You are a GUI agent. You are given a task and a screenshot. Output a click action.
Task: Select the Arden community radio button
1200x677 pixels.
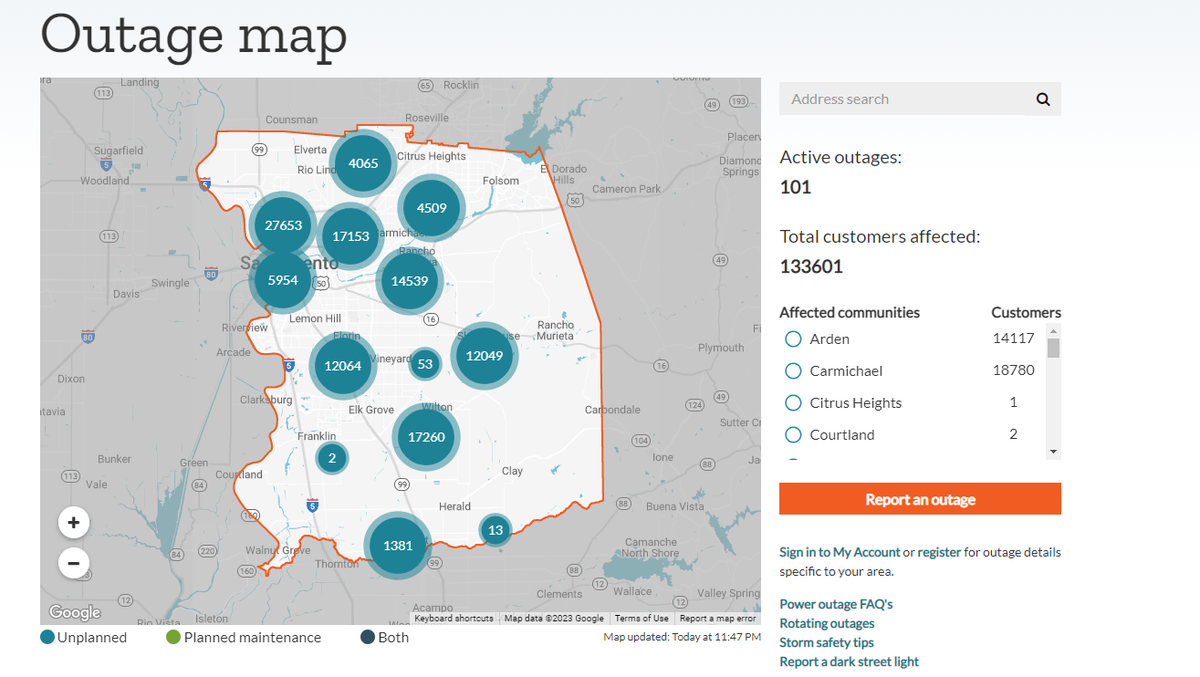tap(793, 339)
